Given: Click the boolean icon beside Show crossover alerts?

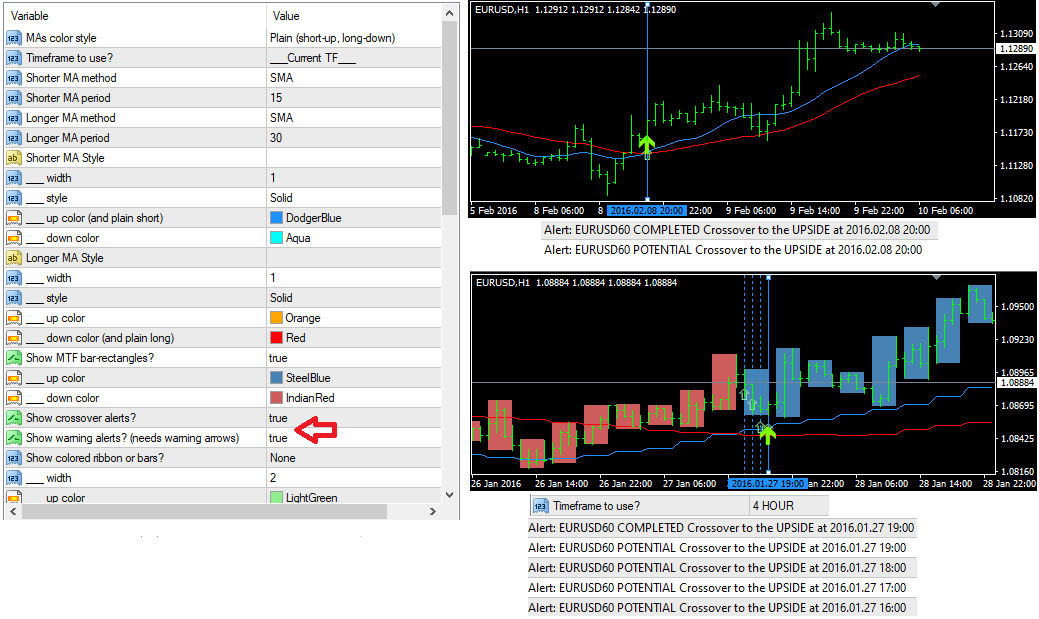Looking at the screenshot, I should 13,418.
